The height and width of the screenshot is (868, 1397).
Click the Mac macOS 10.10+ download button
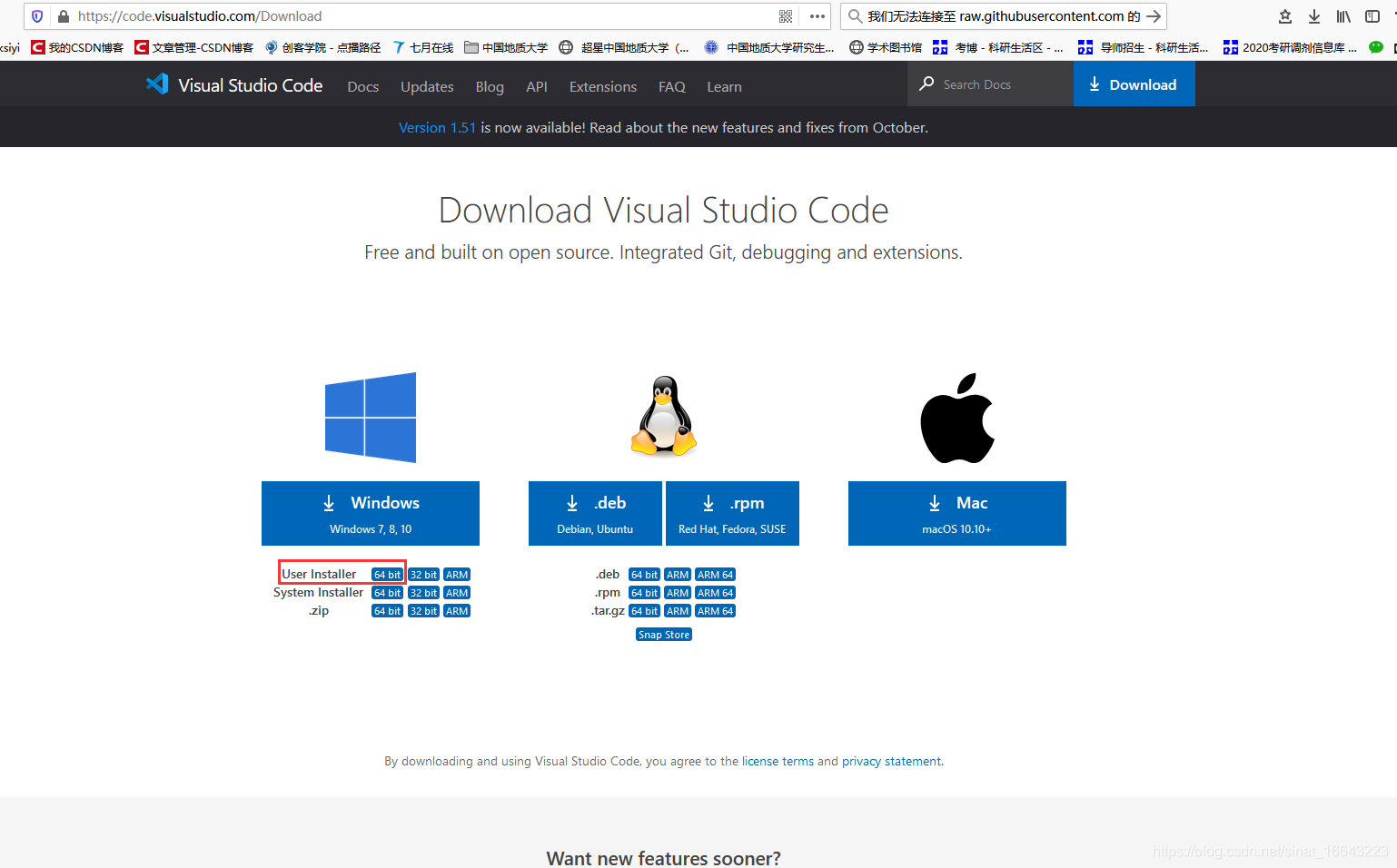pyautogui.click(x=957, y=513)
